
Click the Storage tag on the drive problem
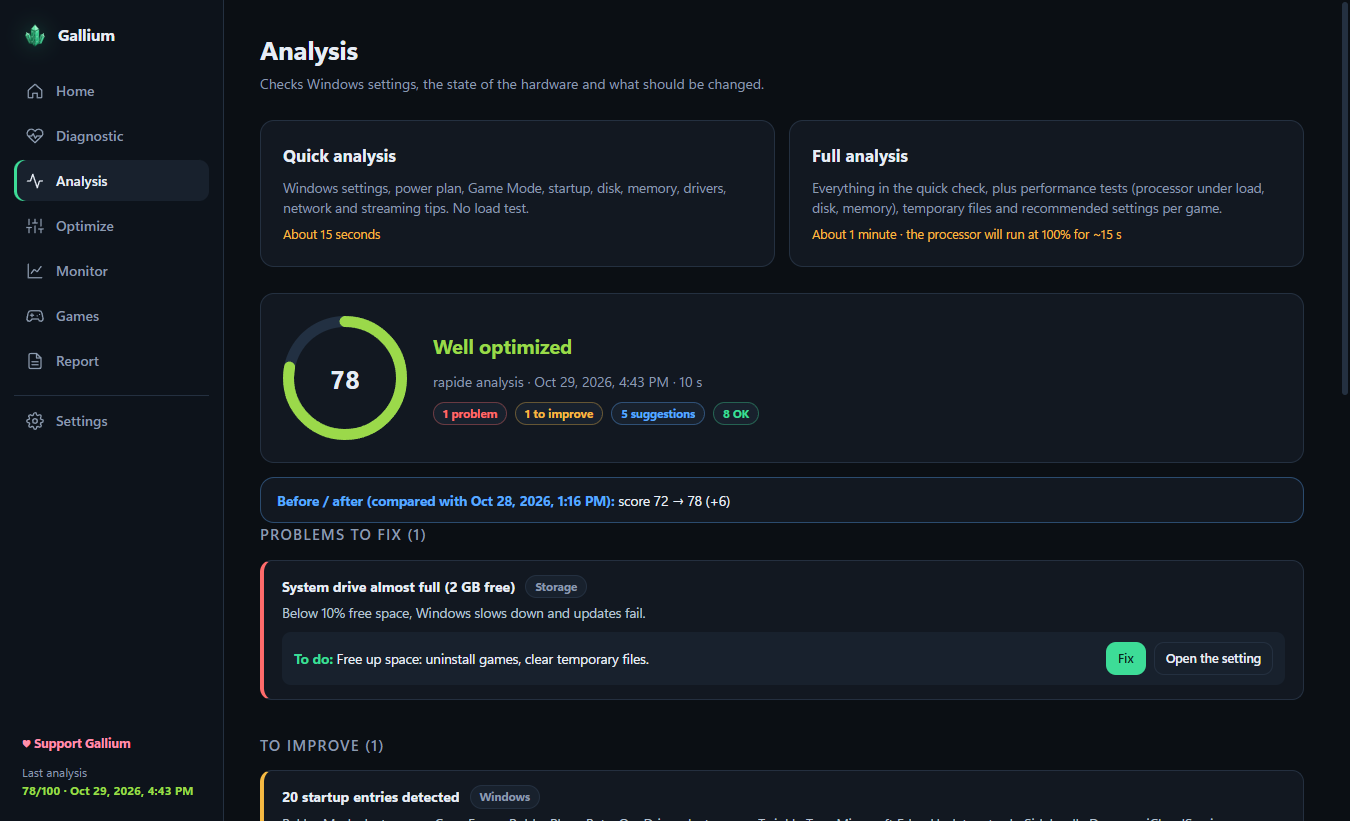coord(556,587)
